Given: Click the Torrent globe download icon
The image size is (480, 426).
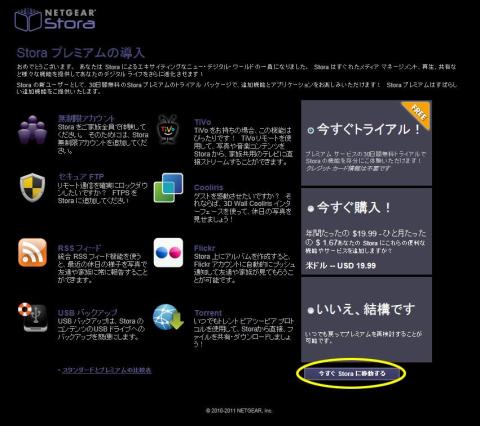Looking at the screenshot, I should coord(168,317).
